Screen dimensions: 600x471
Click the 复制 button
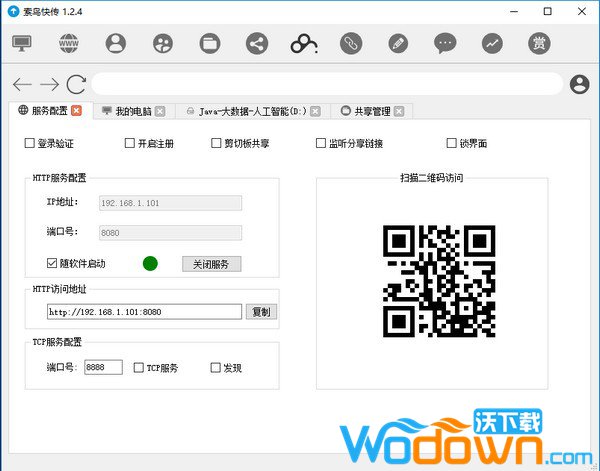(x=260, y=312)
